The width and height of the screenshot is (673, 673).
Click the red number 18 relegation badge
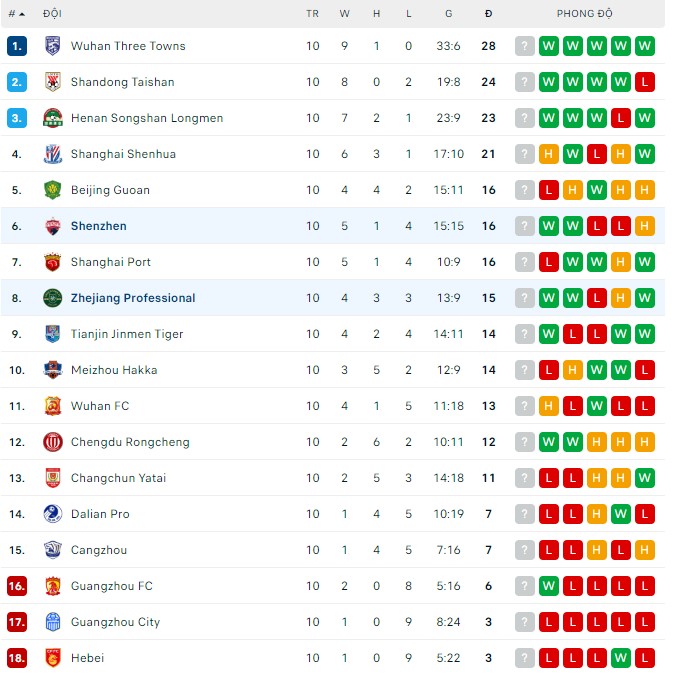click(x=16, y=658)
